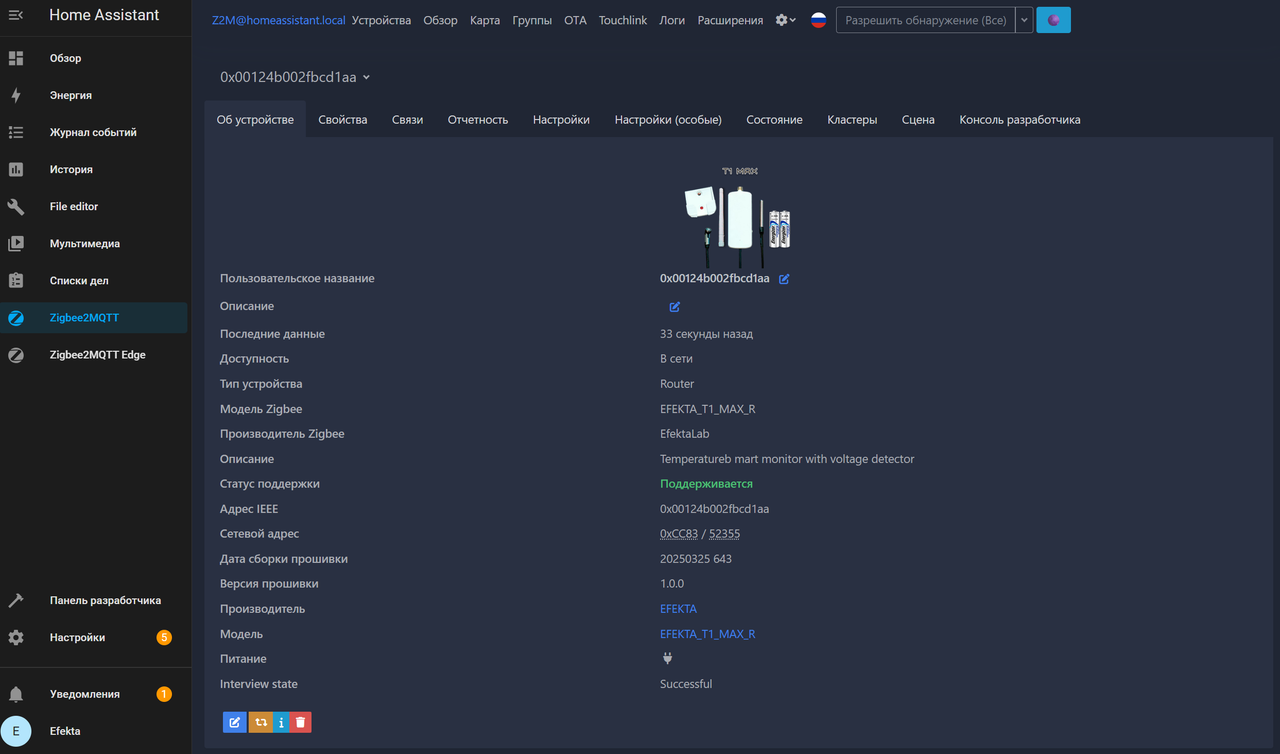Switch to the Состояние tab

click(774, 119)
